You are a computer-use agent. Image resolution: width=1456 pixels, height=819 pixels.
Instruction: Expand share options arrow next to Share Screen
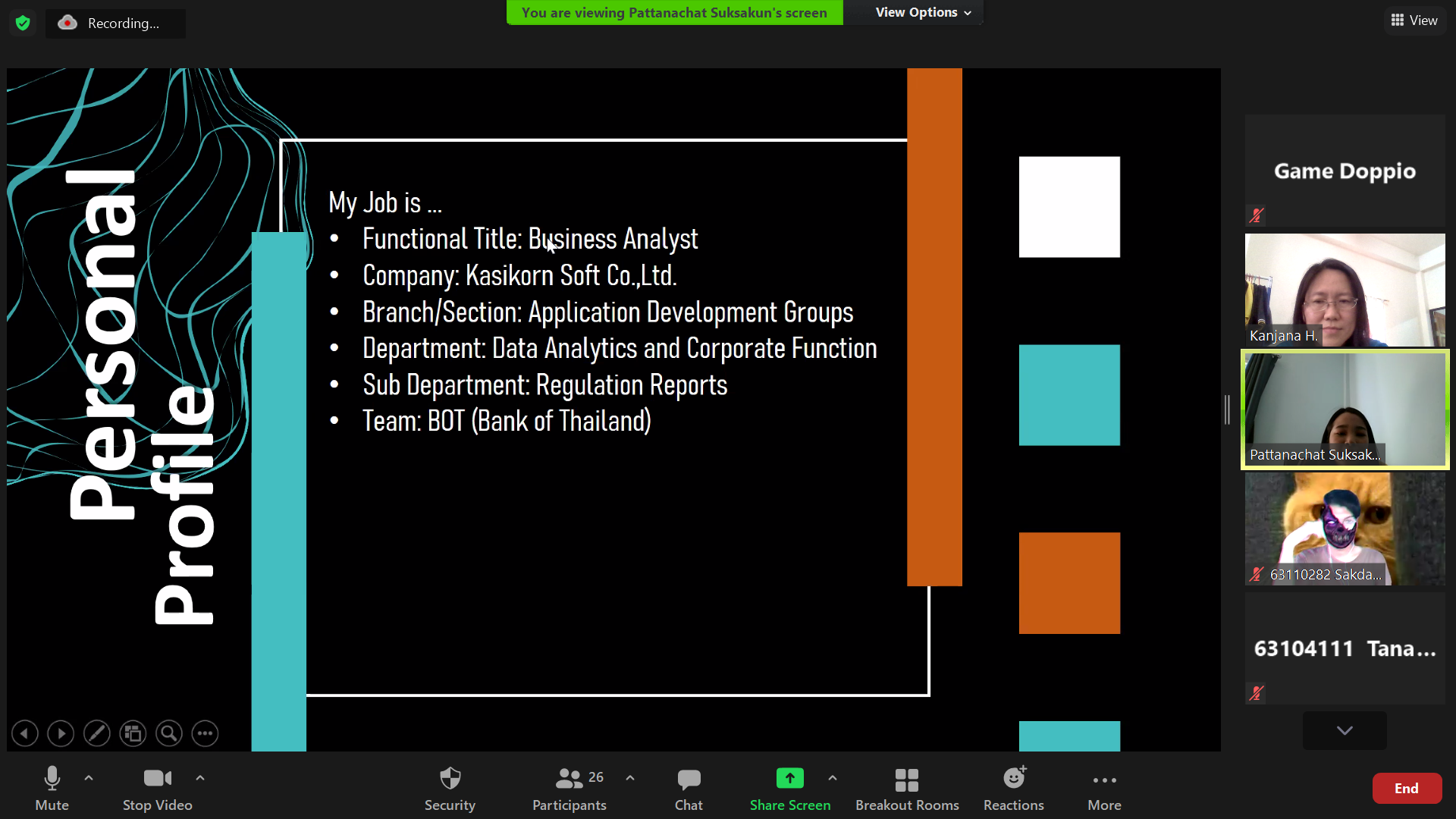833,778
